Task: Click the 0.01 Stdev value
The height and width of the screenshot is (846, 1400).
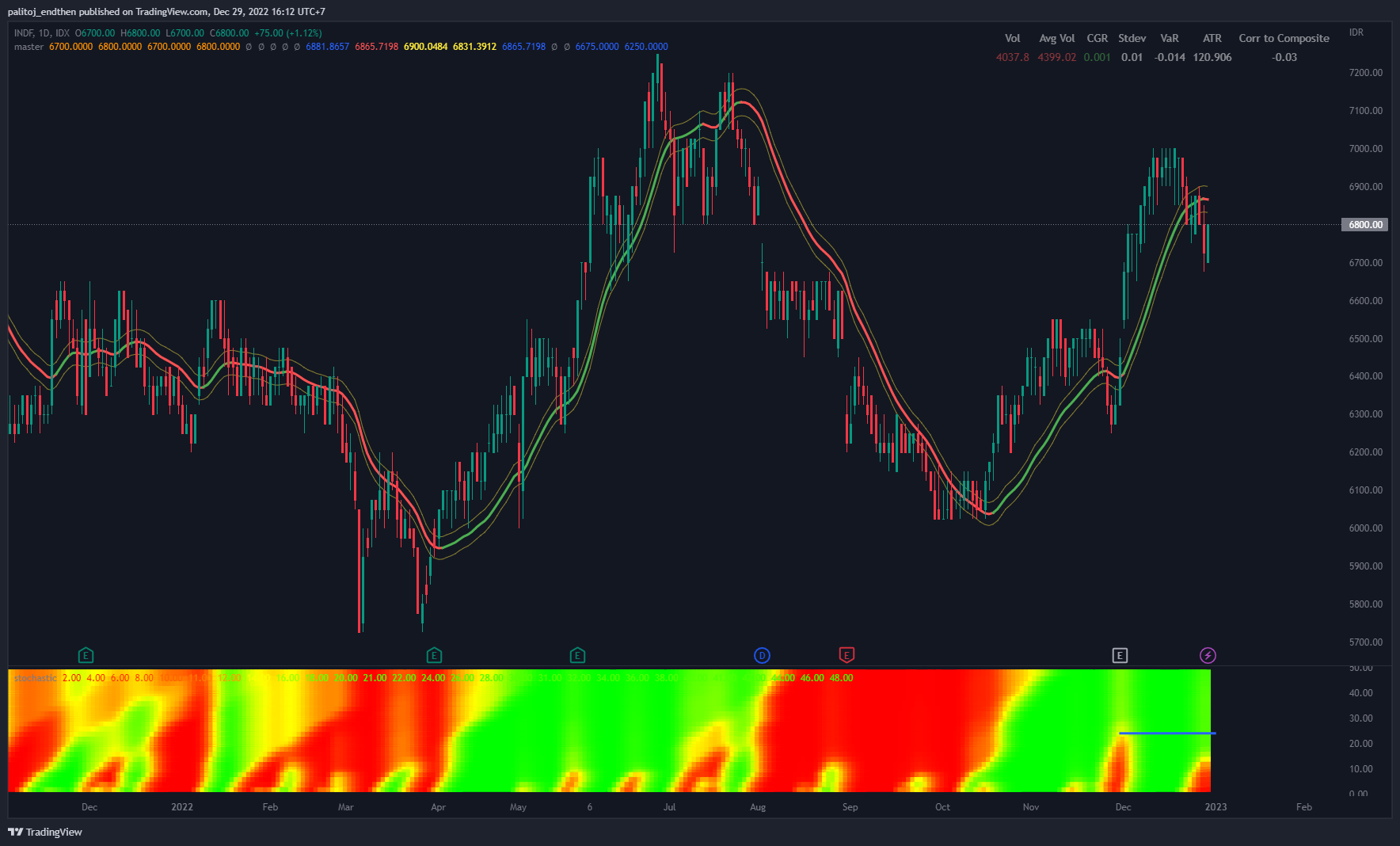Action: click(x=1132, y=57)
